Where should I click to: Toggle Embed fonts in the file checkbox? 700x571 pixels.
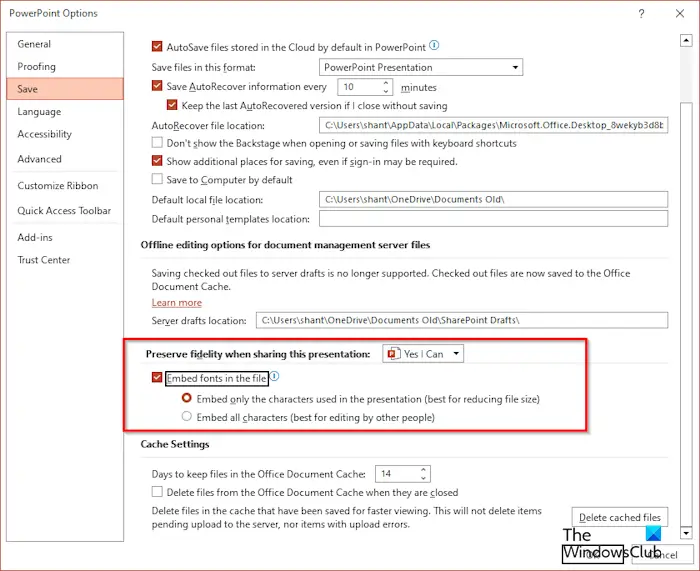(157, 378)
